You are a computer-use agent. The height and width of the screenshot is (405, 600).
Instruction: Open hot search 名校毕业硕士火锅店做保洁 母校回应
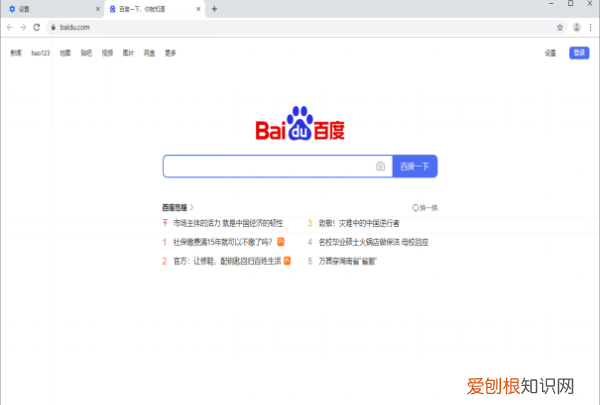click(x=373, y=242)
